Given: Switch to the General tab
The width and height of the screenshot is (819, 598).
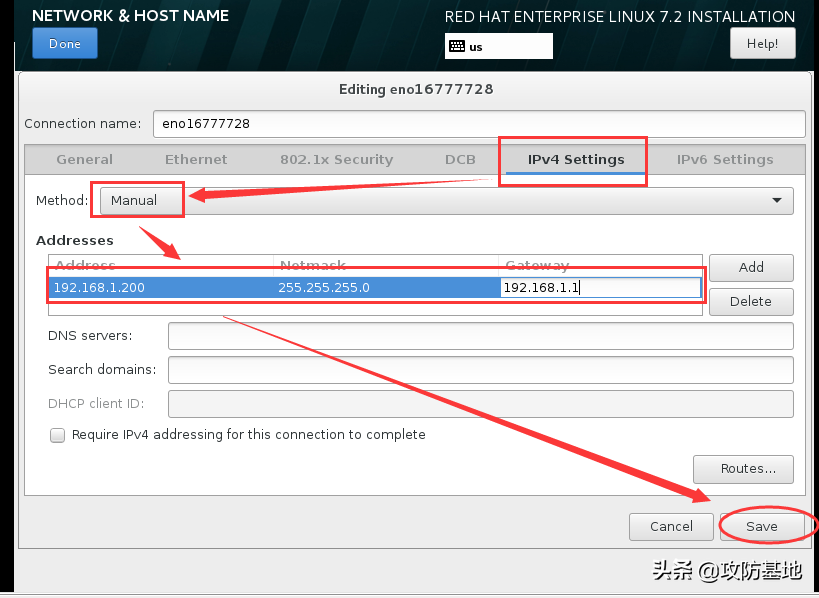Looking at the screenshot, I should point(84,160).
